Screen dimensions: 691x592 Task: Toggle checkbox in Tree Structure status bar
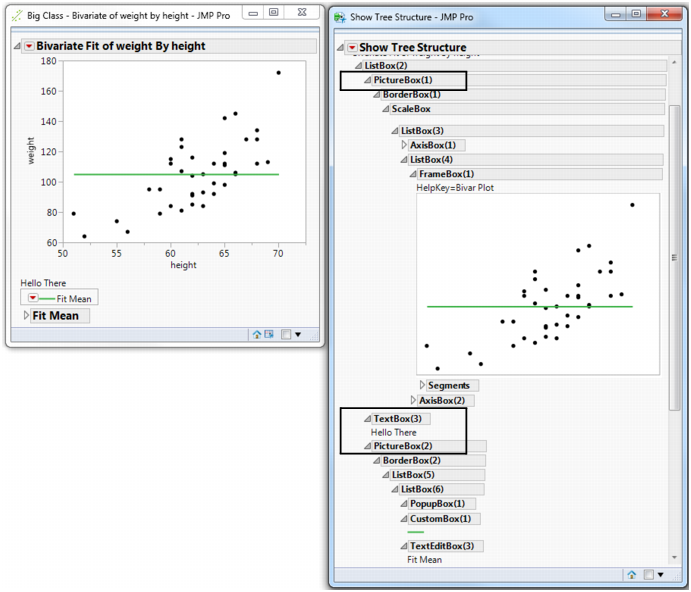click(x=649, y=575)
